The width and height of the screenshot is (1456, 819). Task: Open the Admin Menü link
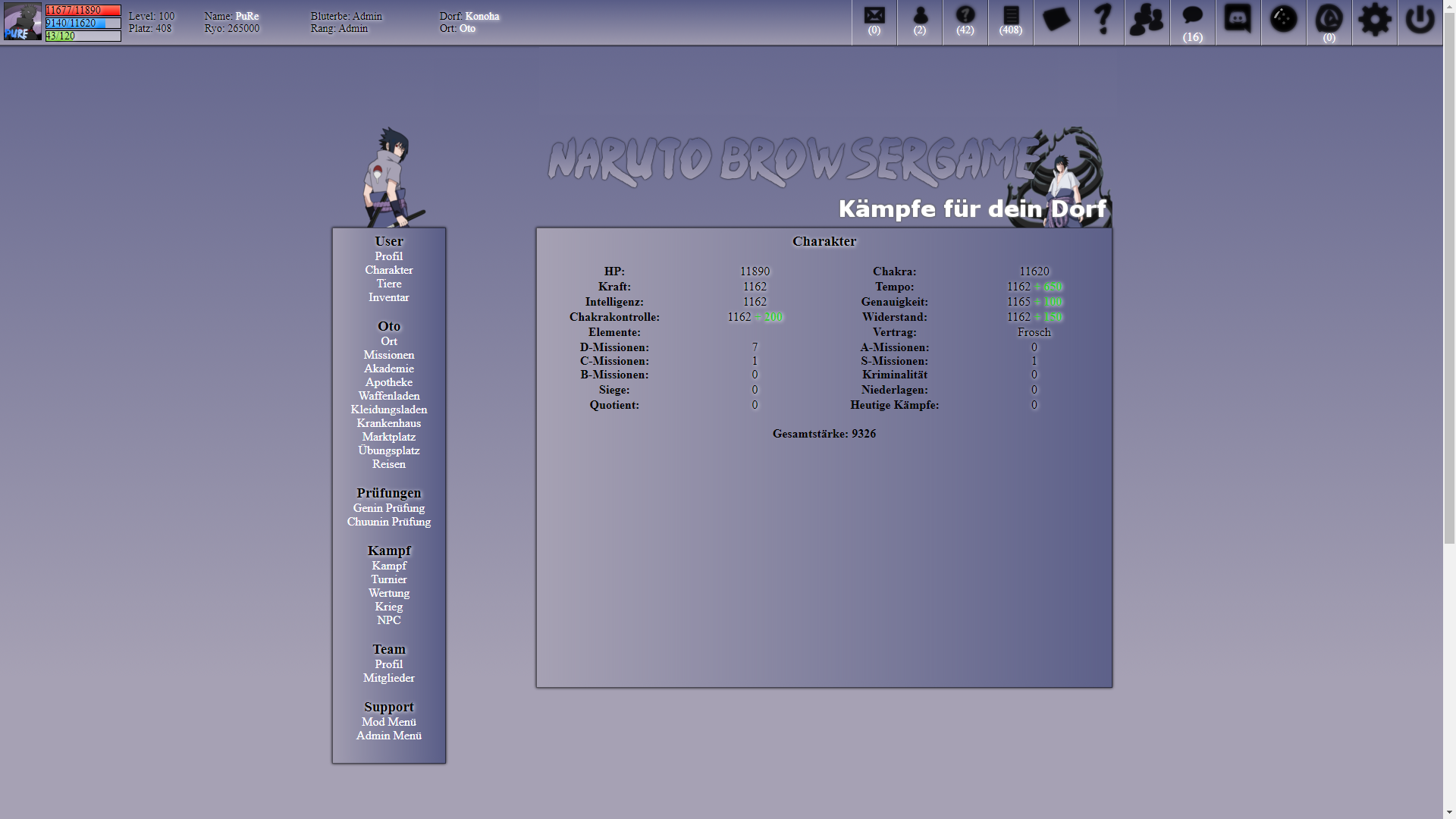(388, 736)
